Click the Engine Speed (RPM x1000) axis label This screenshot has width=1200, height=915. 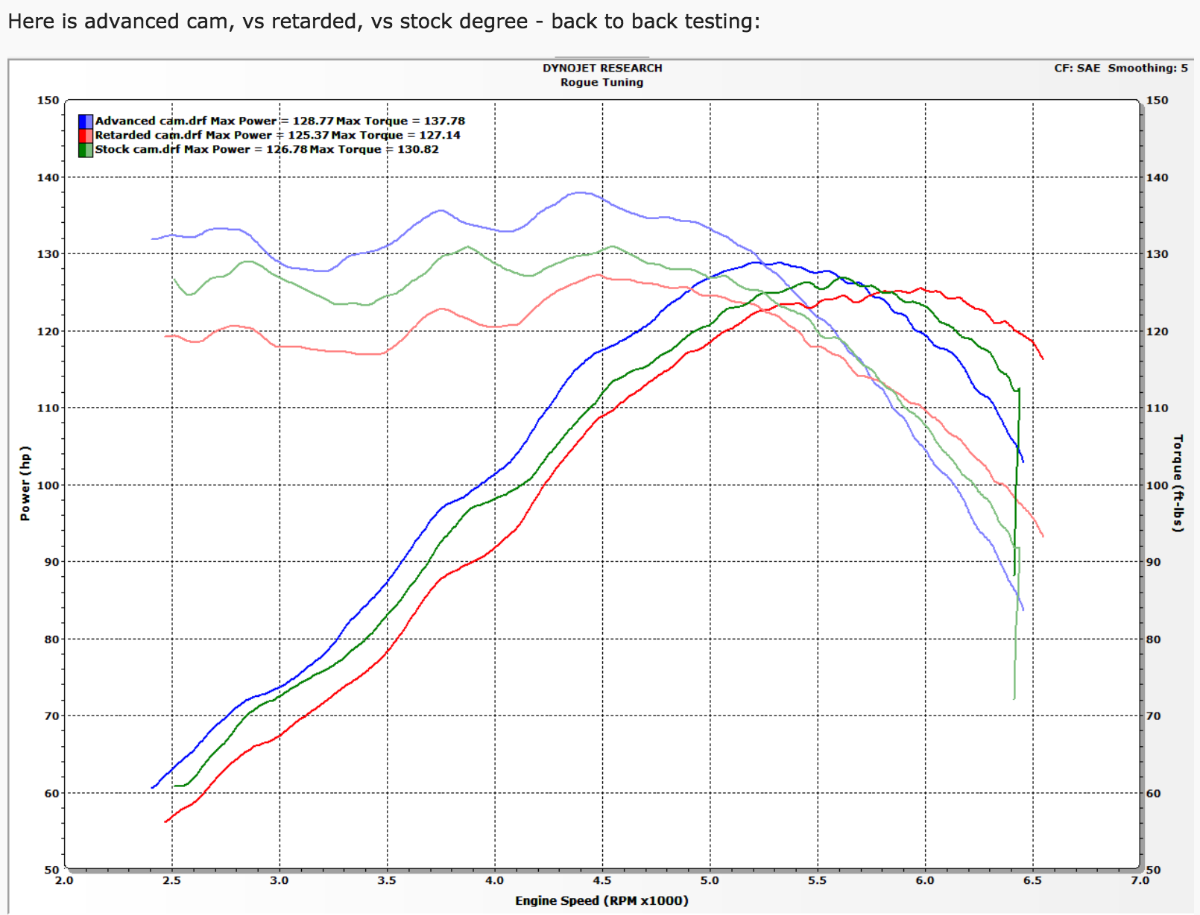pos(601,900)
